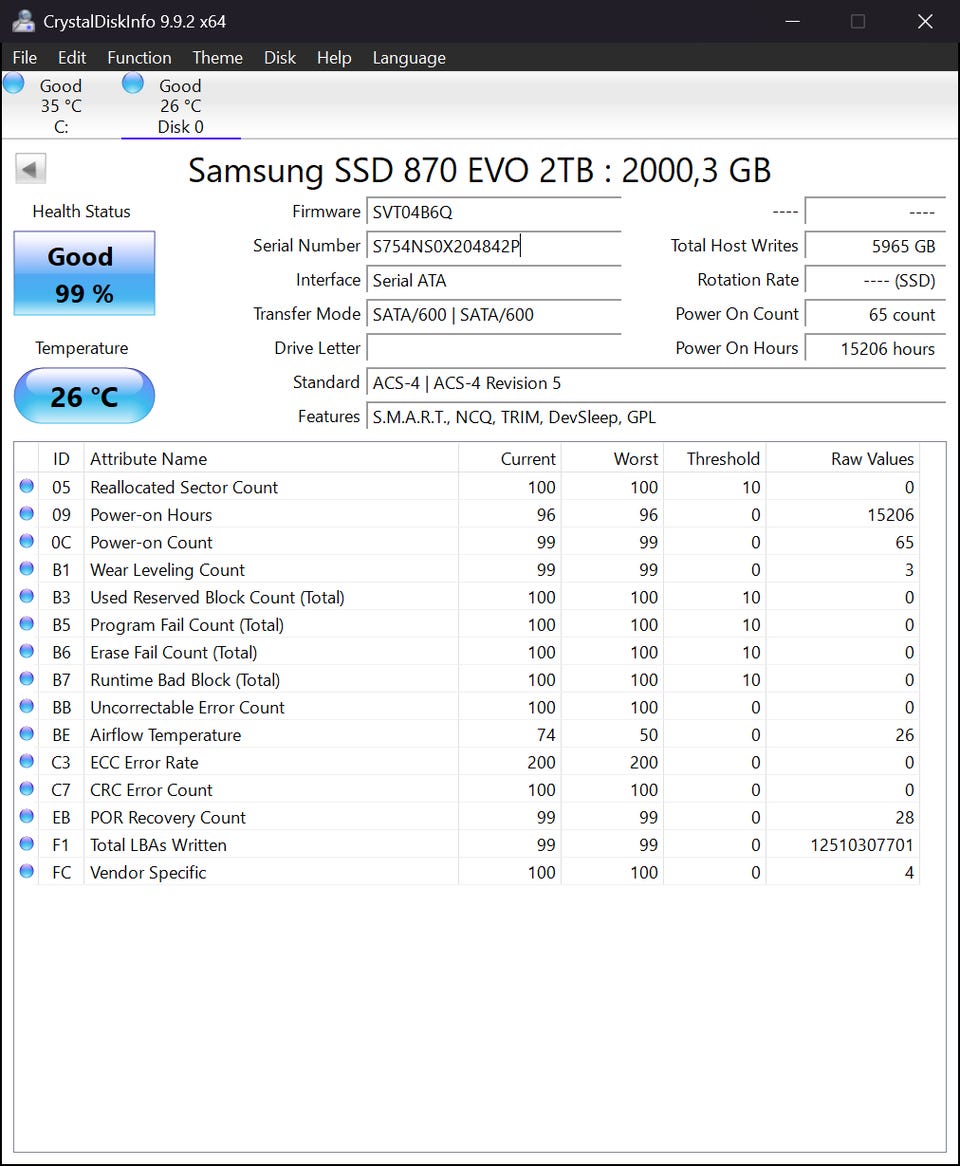The image size is (960, 1166).
Task: Select the C: drive tab
Action: 61,105
